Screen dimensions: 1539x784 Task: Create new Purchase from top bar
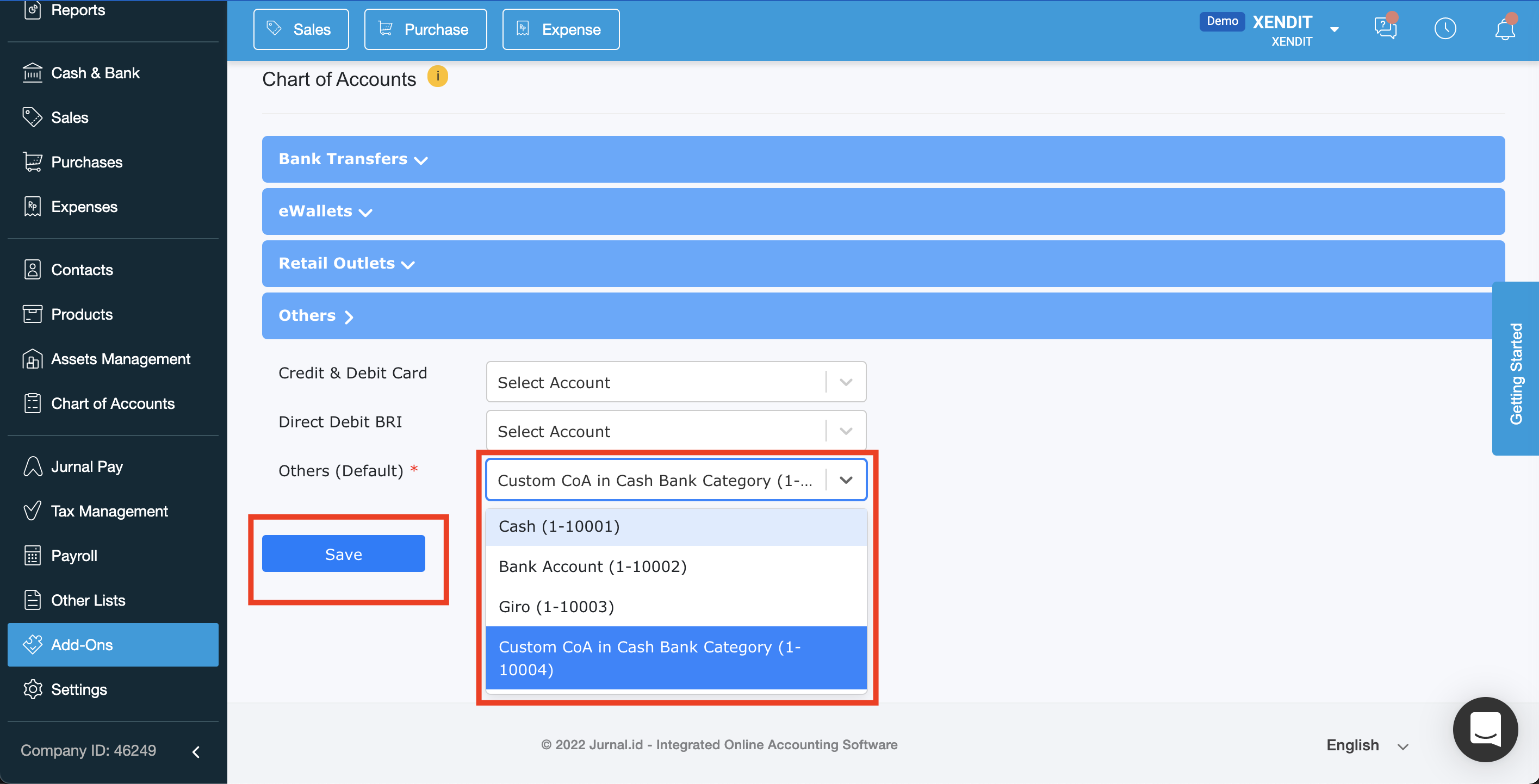coord(425,29)
